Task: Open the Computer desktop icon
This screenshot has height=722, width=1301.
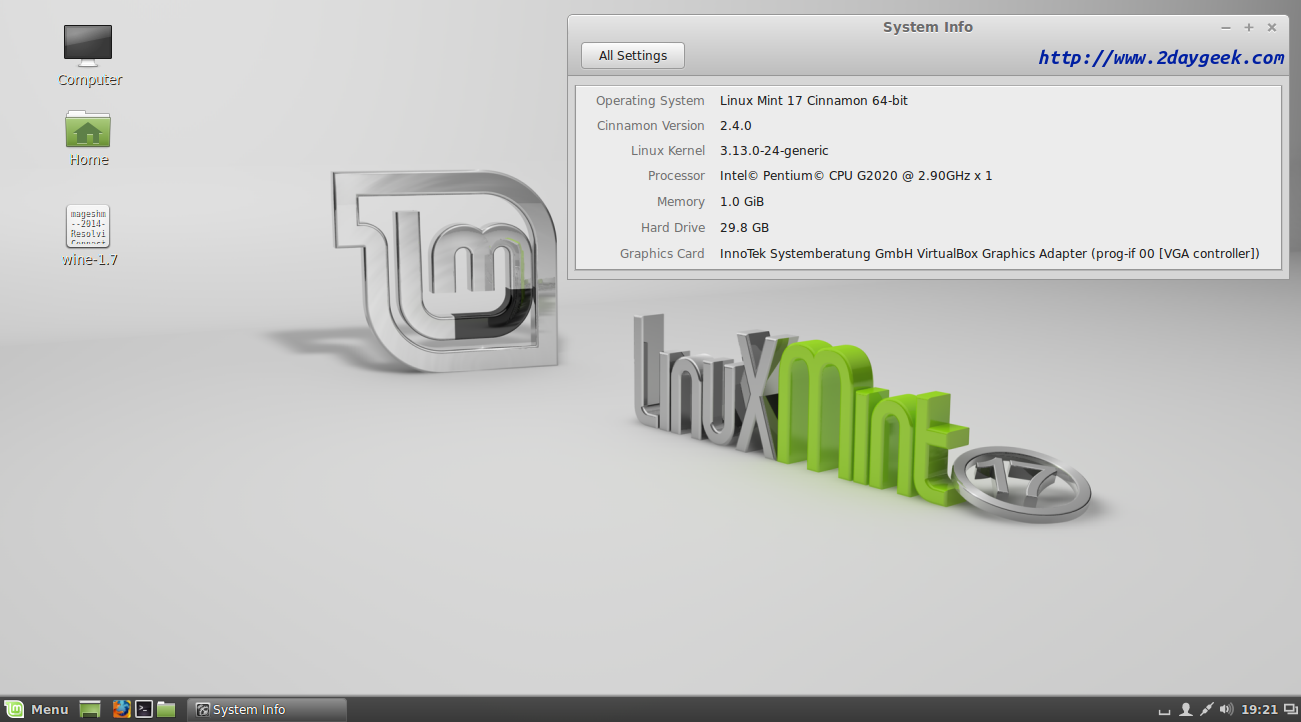Action: pos(88,47)
